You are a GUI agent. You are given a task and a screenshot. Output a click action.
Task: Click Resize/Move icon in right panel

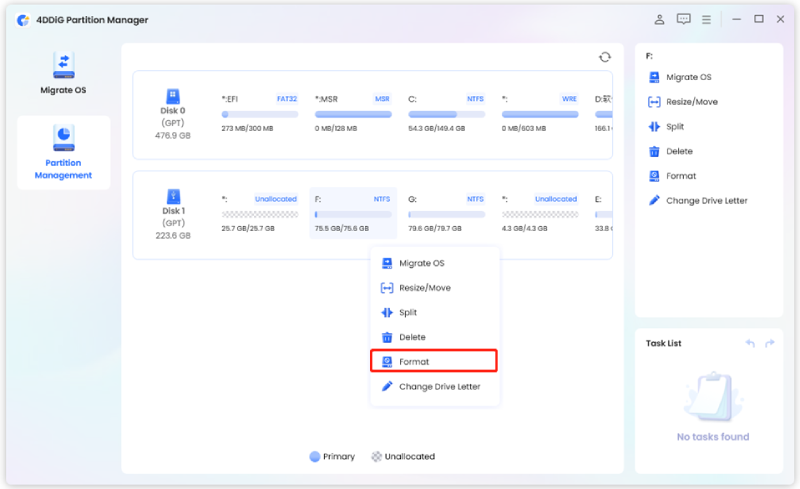(x=654, y=102)
